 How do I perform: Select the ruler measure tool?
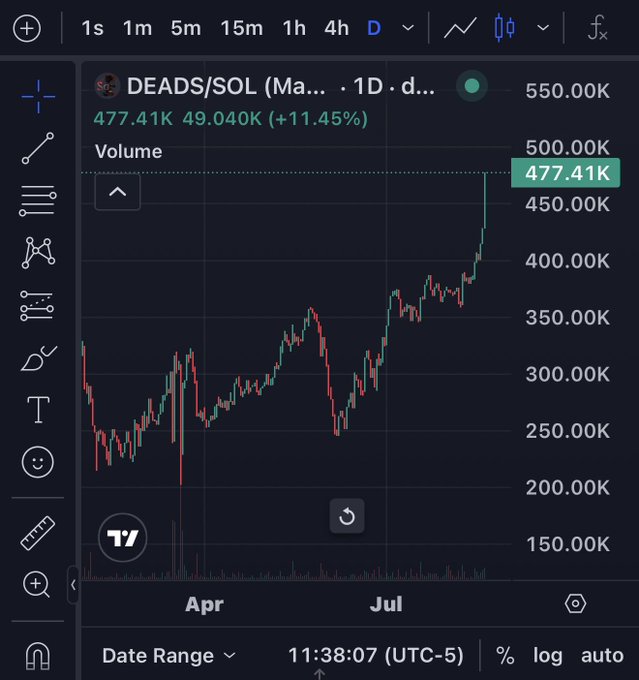coord(38,533)
